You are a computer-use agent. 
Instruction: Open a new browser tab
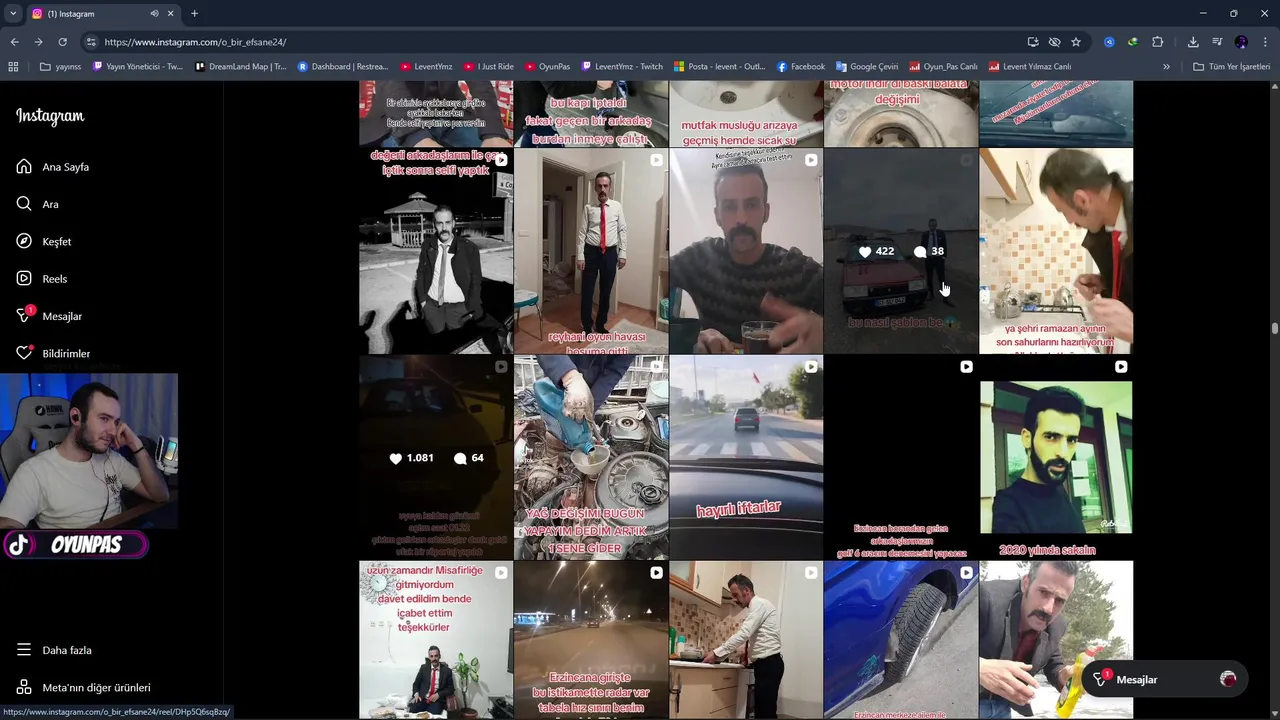point(194,14)
